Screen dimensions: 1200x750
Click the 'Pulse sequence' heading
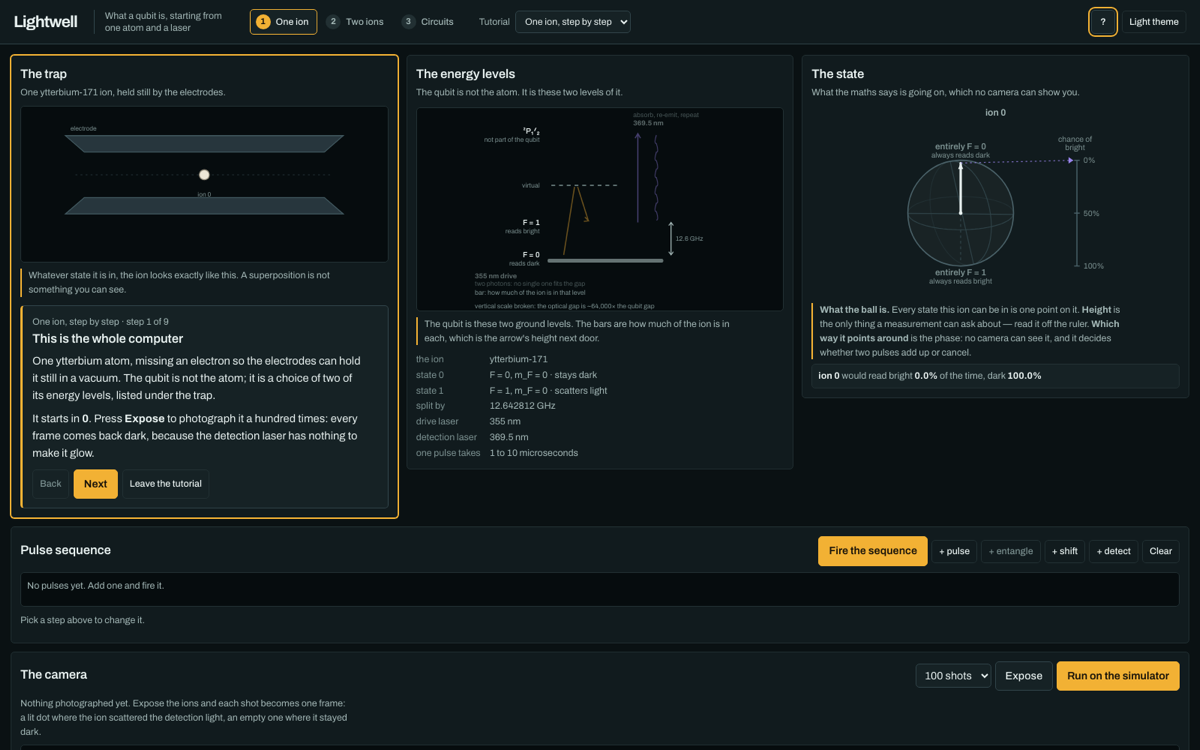pos(66,550)
